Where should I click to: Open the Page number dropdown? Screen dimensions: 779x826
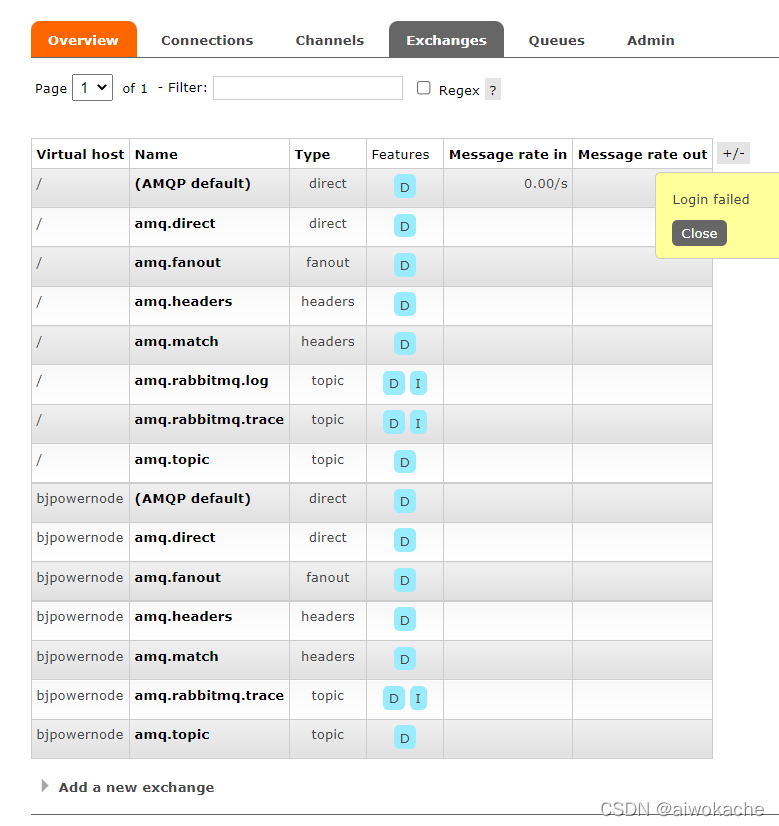pyautogui.click(x=92, y=87)
